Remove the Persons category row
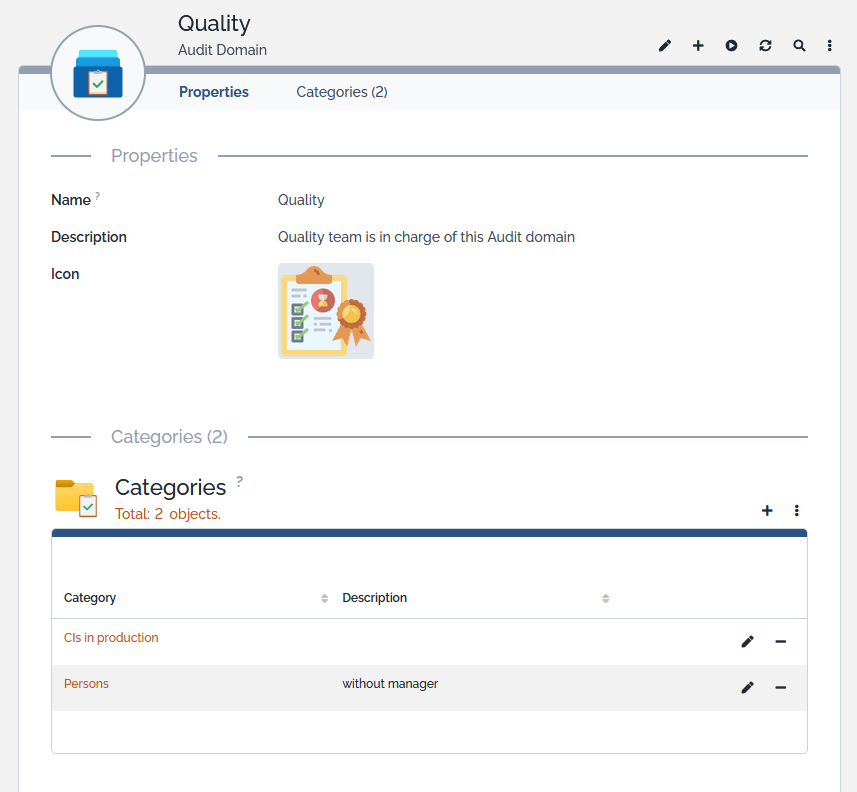 click(x=781, y=688)
